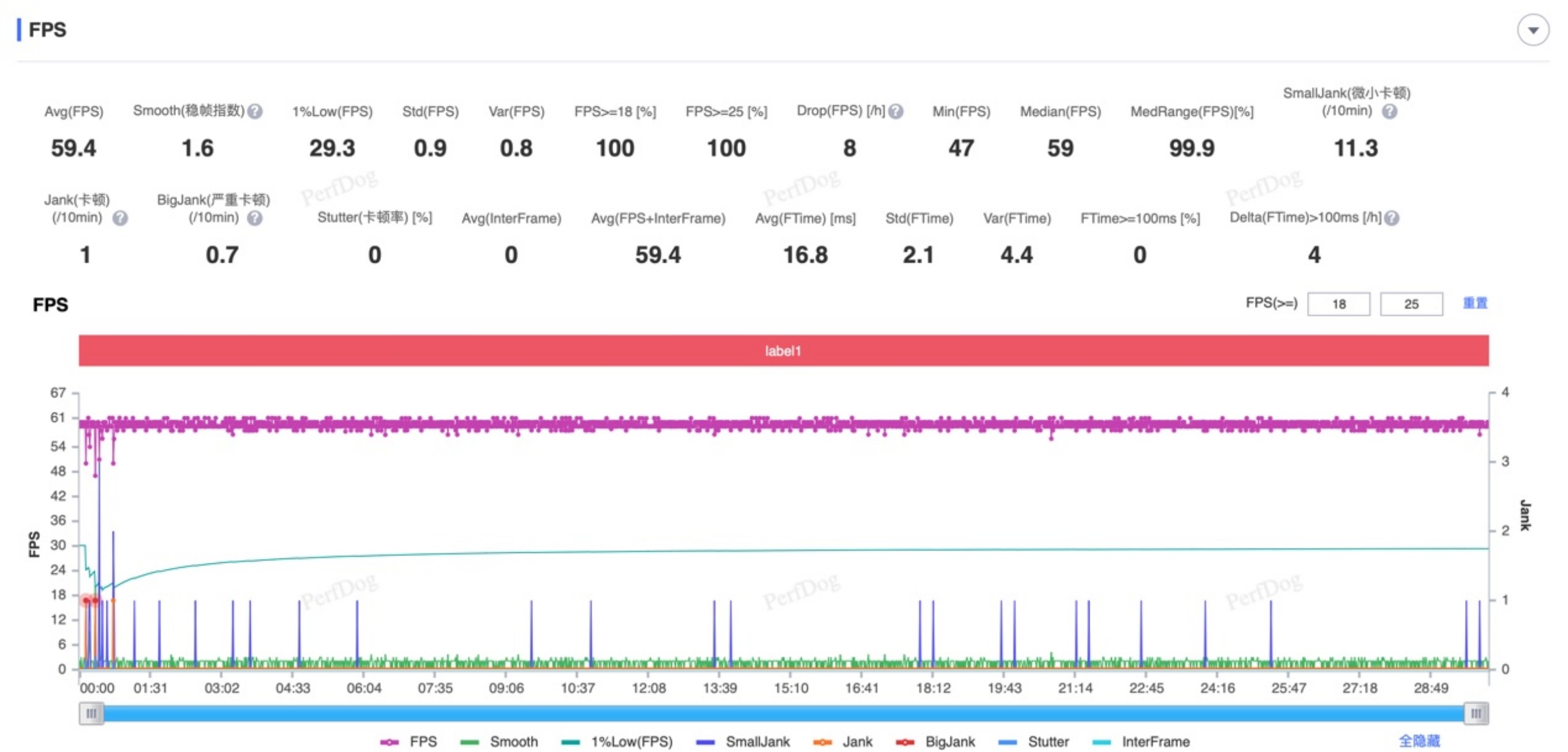Toggle Stutter series in chart legend

coord(1033,741)
